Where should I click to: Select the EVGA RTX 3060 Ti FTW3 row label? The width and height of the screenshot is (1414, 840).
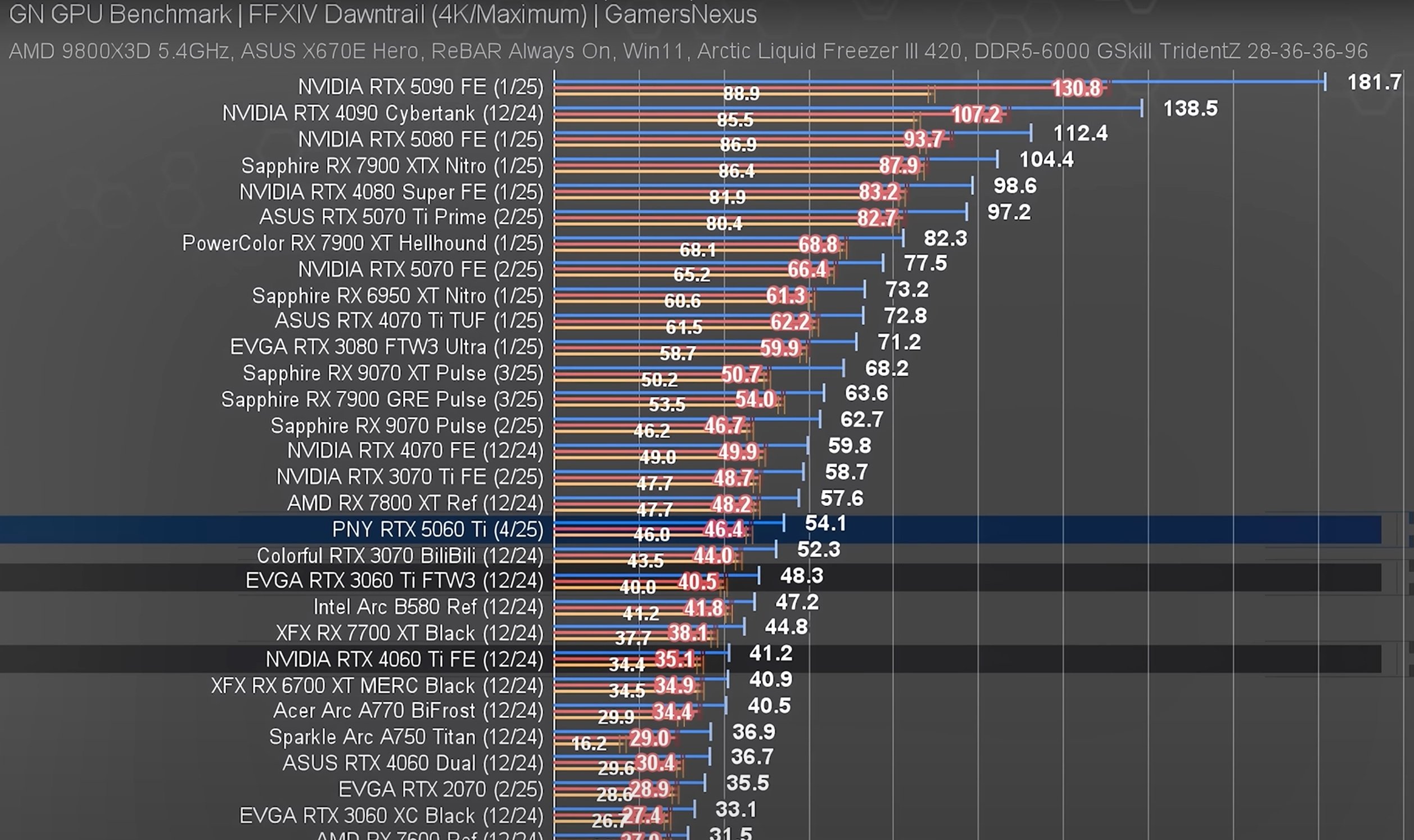394,581
